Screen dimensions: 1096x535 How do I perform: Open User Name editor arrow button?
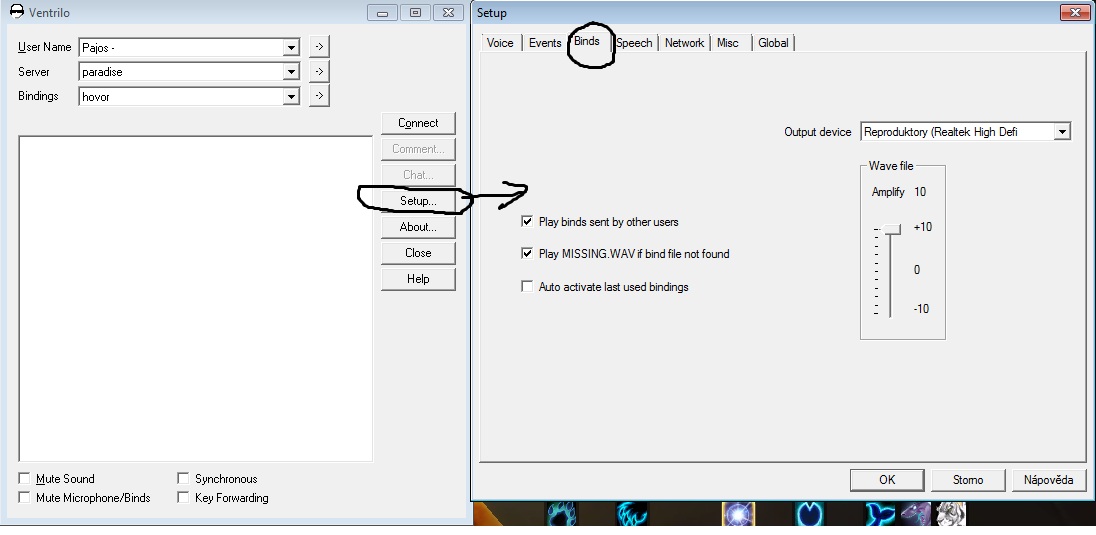(319, 47)
